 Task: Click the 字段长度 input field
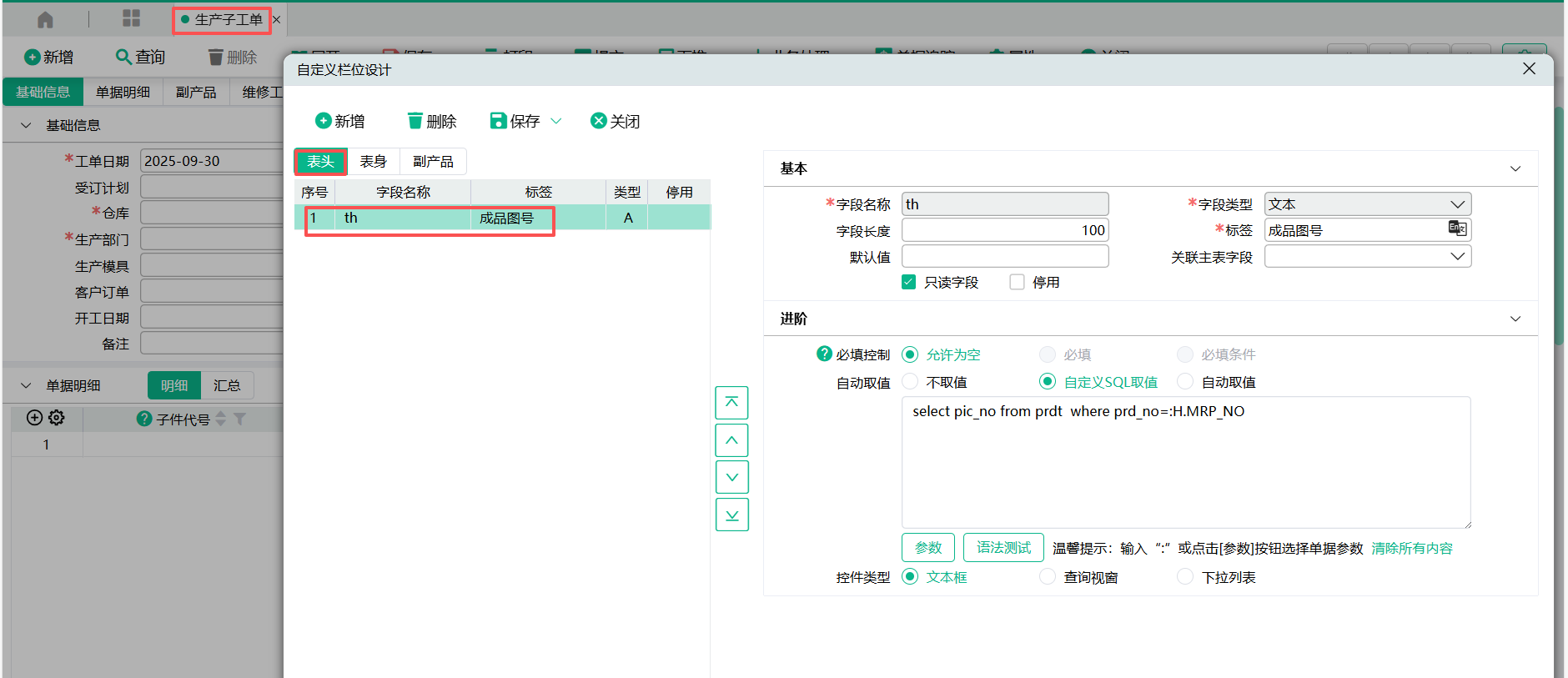(x=1005, y=230)
